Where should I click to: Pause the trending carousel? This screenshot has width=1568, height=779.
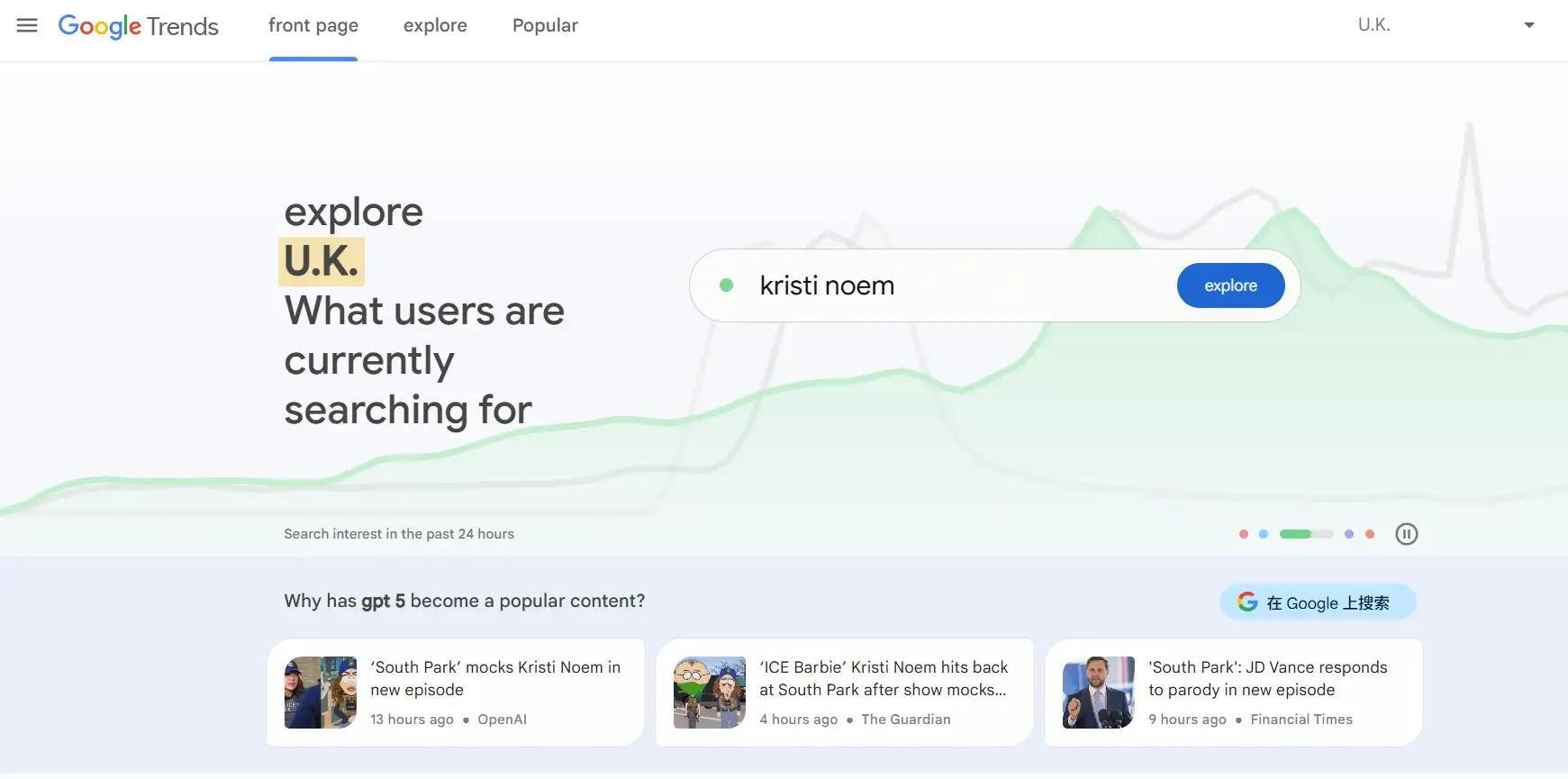pyautogui.click(x=1406, y=534)
